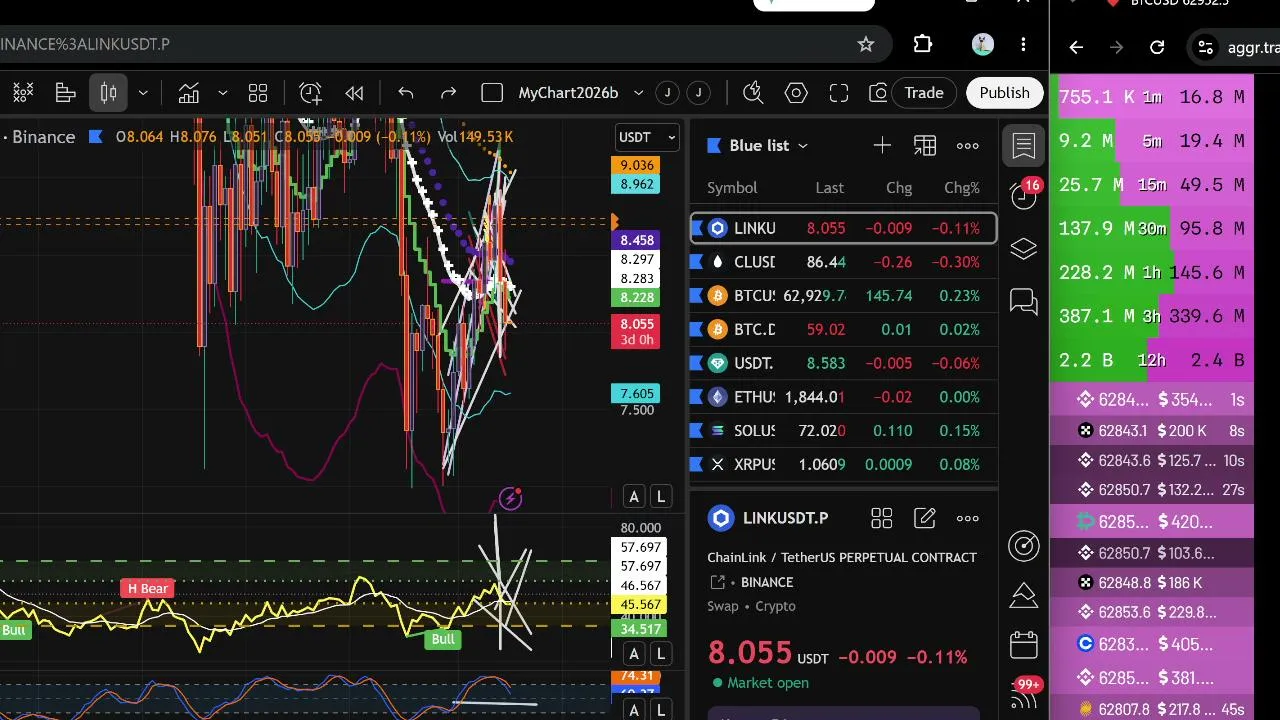Toggle first J chart marker button
The image size is (1280, 720).
[x=667, y=93]
